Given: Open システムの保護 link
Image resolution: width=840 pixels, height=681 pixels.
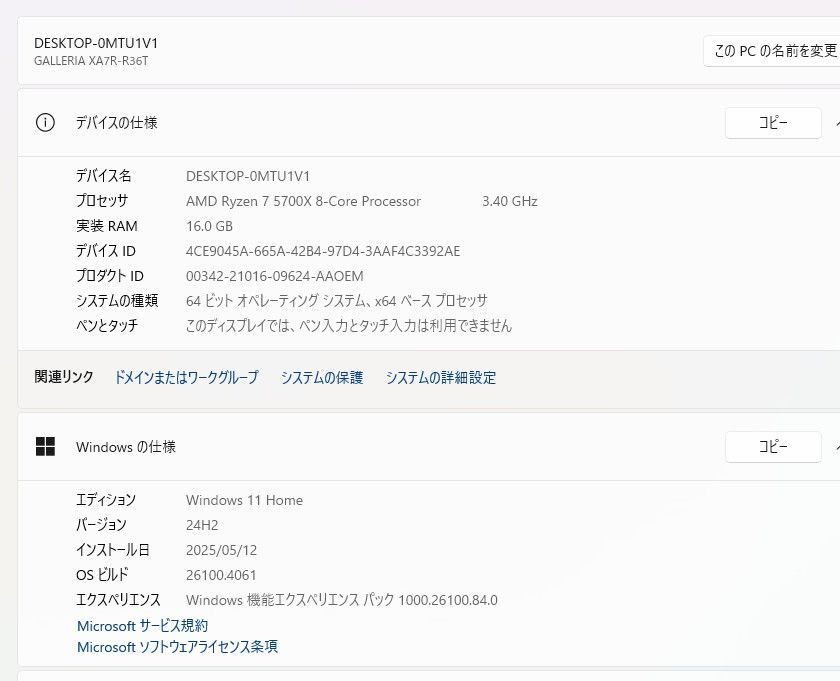Looking at the screenshot, I should (322, 377).
